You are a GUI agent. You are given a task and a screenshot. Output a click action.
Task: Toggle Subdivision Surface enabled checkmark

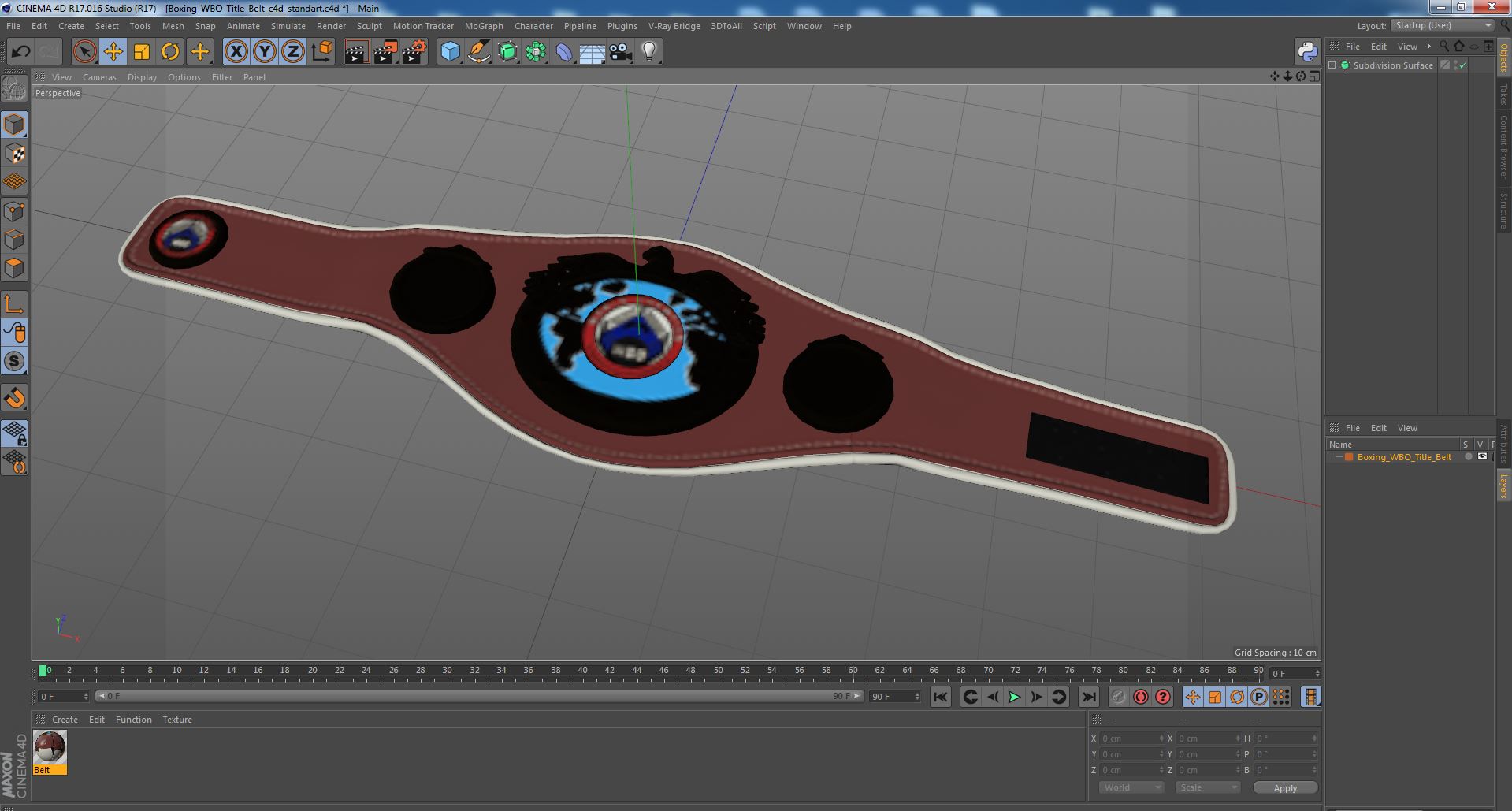tap(1463, 65)
